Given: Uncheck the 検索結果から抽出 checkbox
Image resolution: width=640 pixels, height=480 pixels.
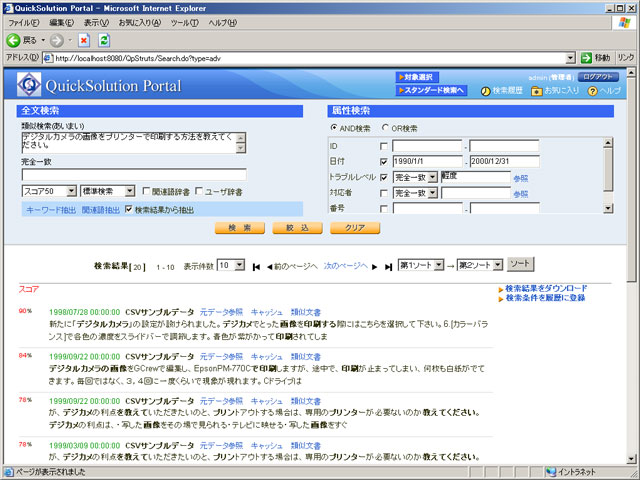Looking at the screenshot, I should (129, 209).
